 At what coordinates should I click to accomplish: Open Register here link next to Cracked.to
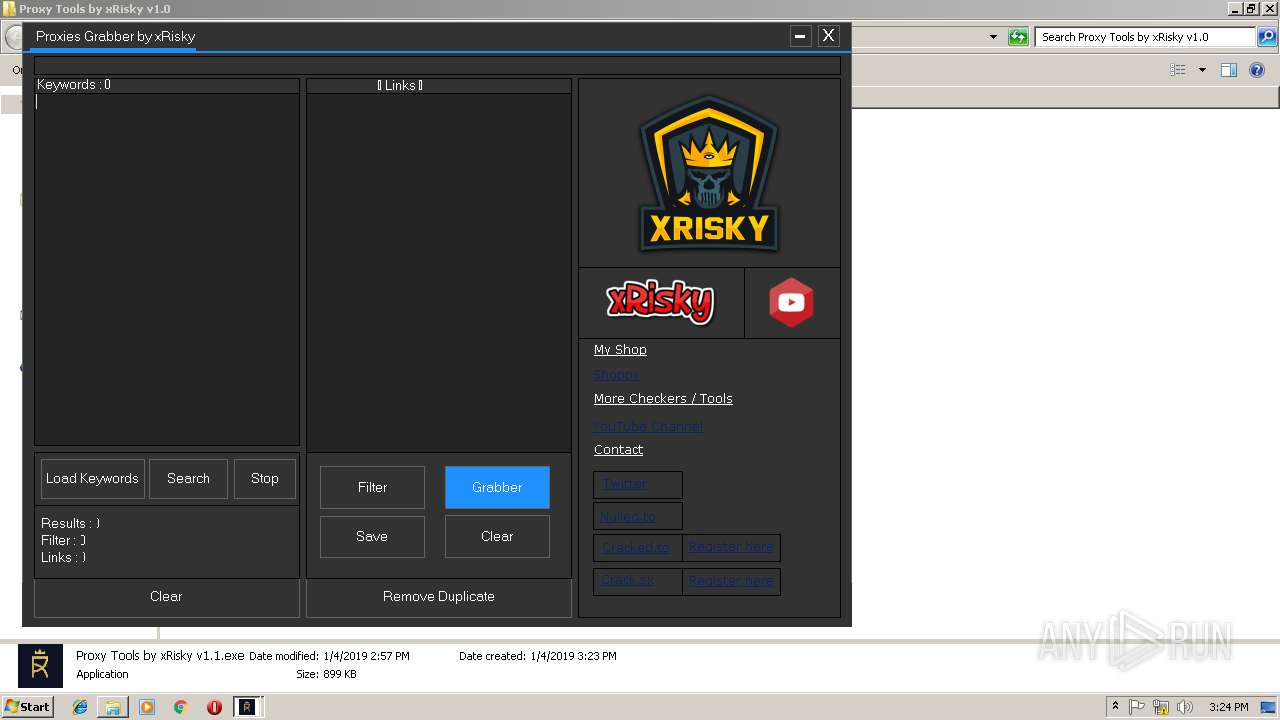click(x=731, y=548)
